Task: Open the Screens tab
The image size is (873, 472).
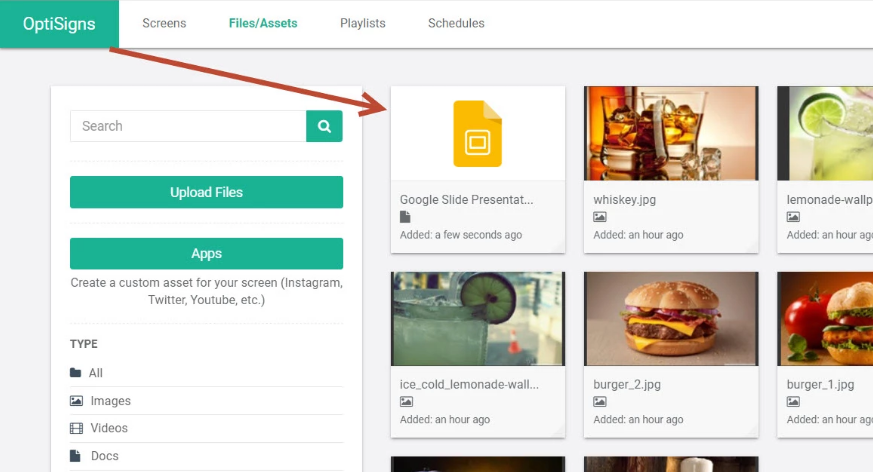Action: click(164, 23)
